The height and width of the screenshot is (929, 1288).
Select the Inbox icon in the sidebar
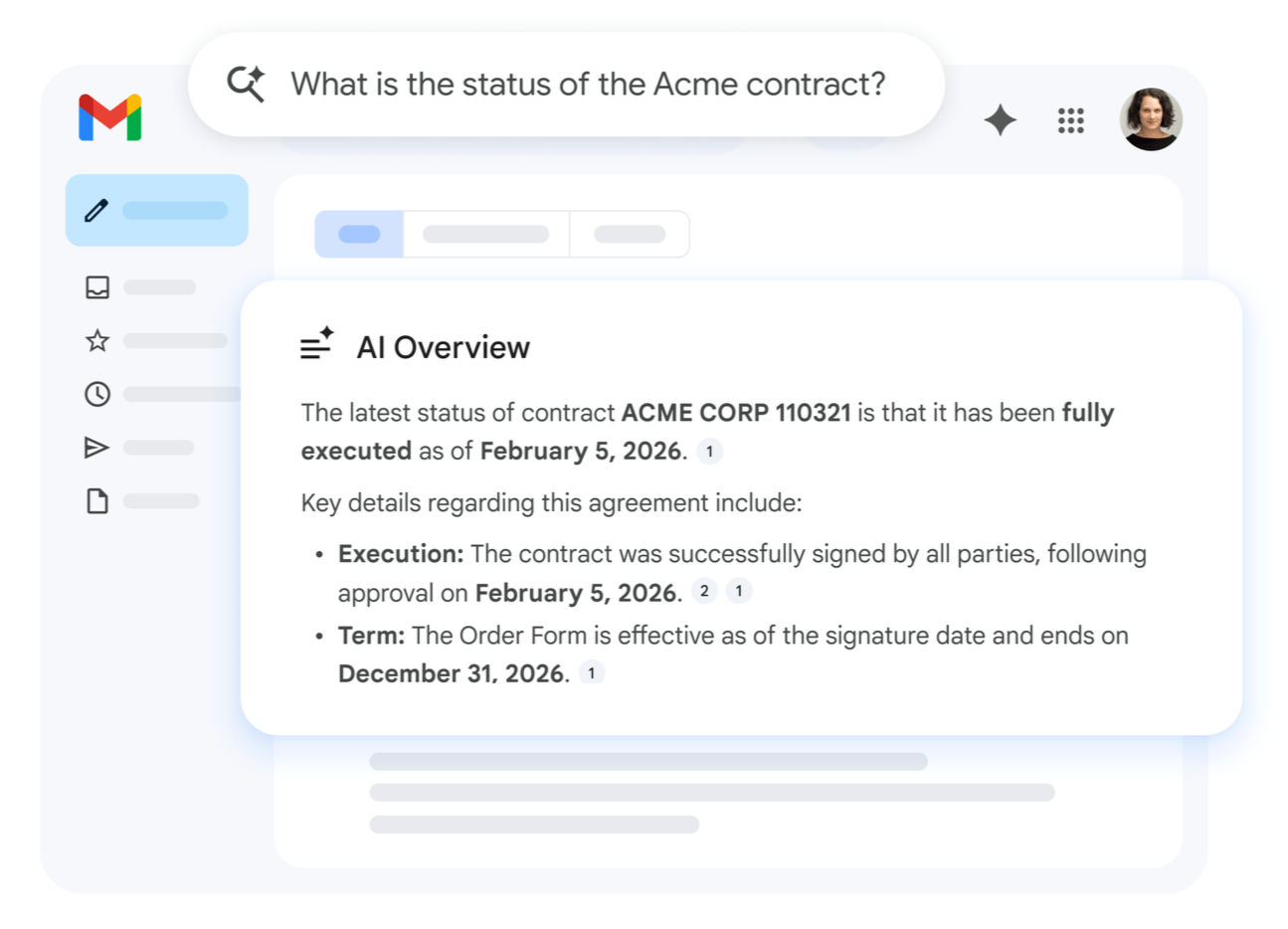(96, 287)
